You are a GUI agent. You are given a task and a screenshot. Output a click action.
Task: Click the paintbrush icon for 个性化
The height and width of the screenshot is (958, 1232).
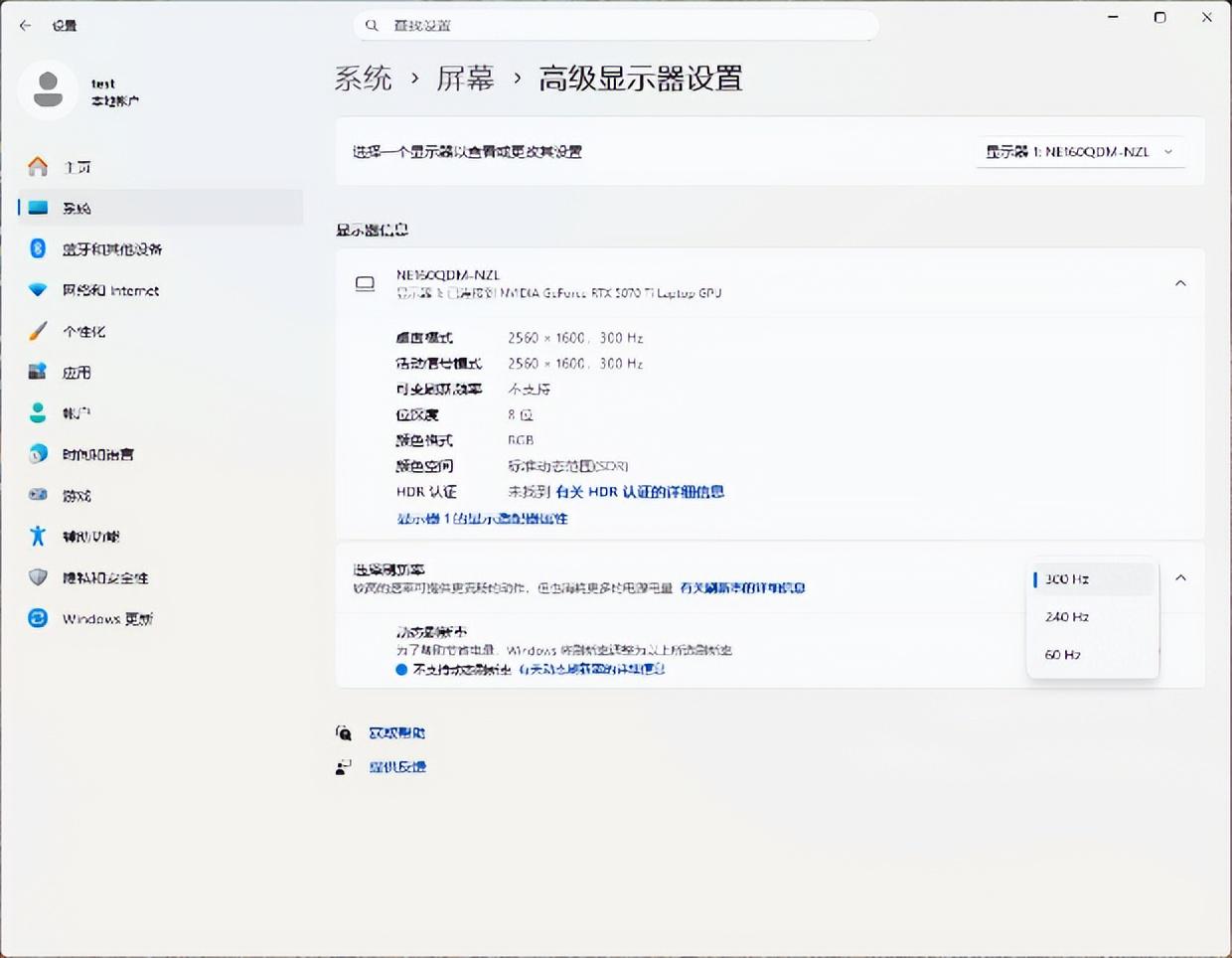[38, 331]
